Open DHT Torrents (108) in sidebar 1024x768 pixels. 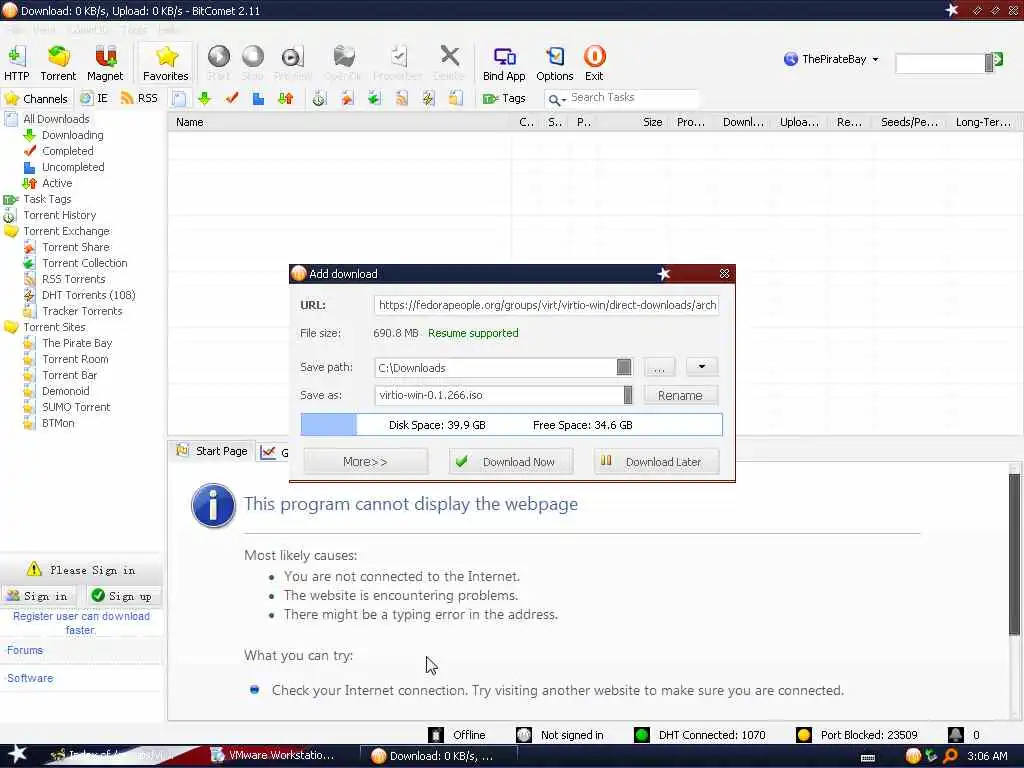pyautogui.click(x=89, y=295)
